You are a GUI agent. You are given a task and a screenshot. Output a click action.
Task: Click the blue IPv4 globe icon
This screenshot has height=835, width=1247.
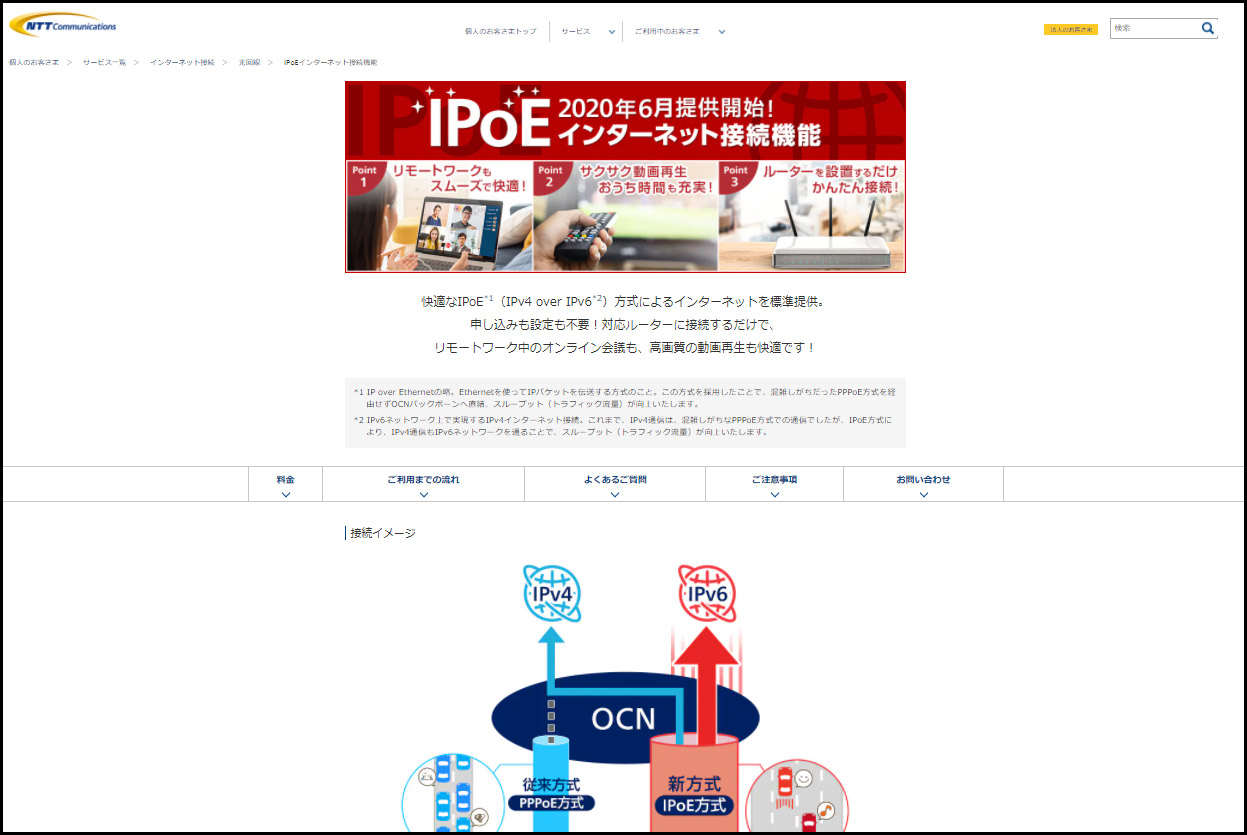(552, 594)
